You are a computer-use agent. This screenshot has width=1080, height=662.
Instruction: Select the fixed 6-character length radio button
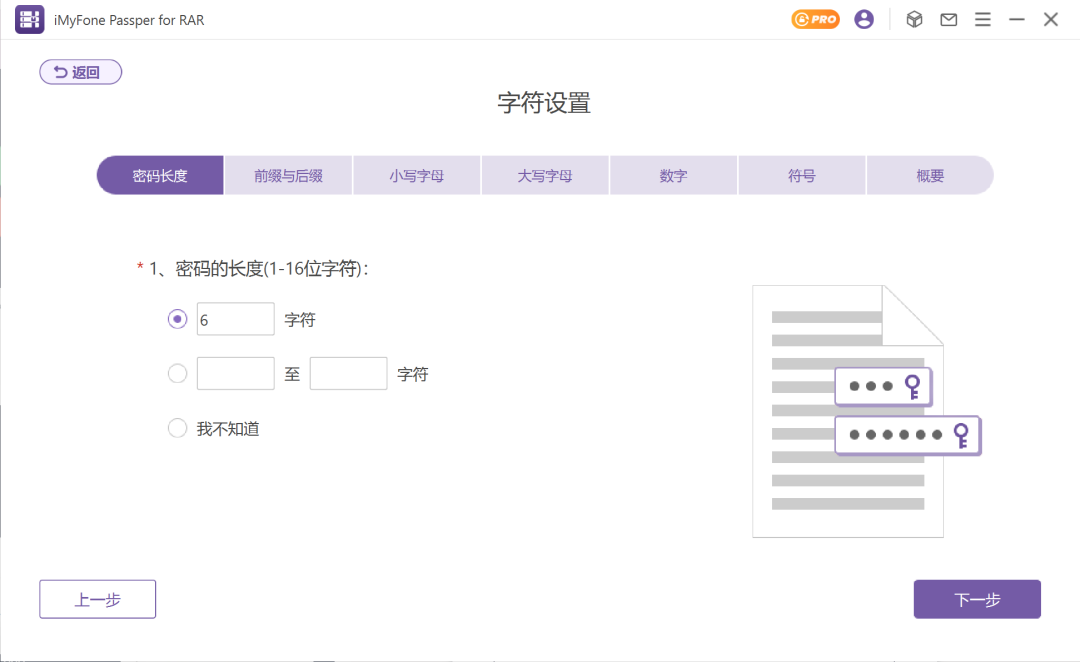click(177, 318)
